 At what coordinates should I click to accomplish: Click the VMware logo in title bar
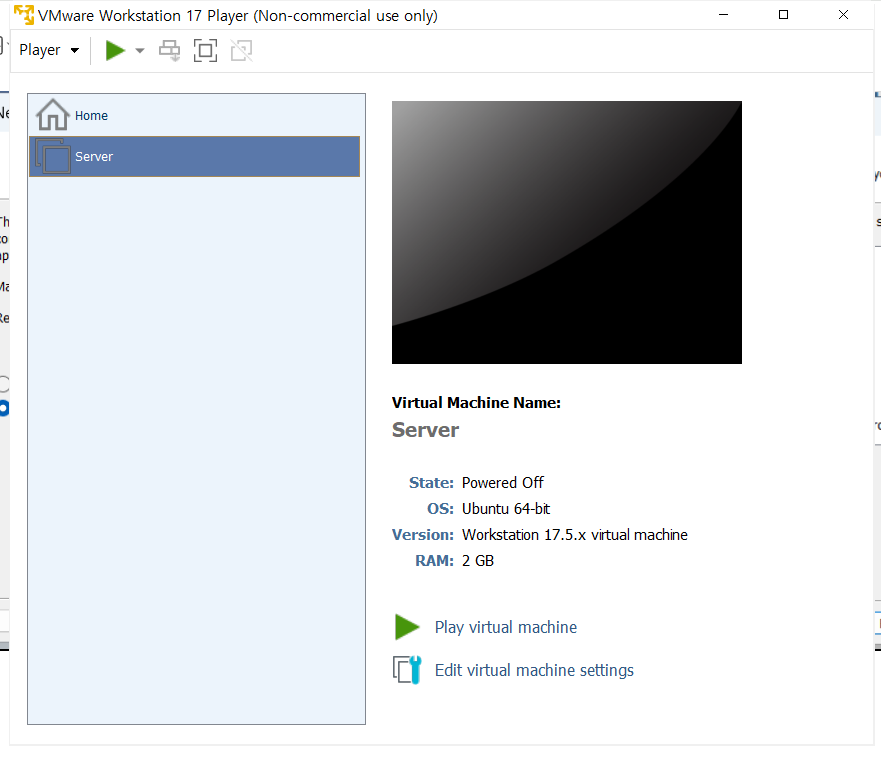click(x=24, y=15)
